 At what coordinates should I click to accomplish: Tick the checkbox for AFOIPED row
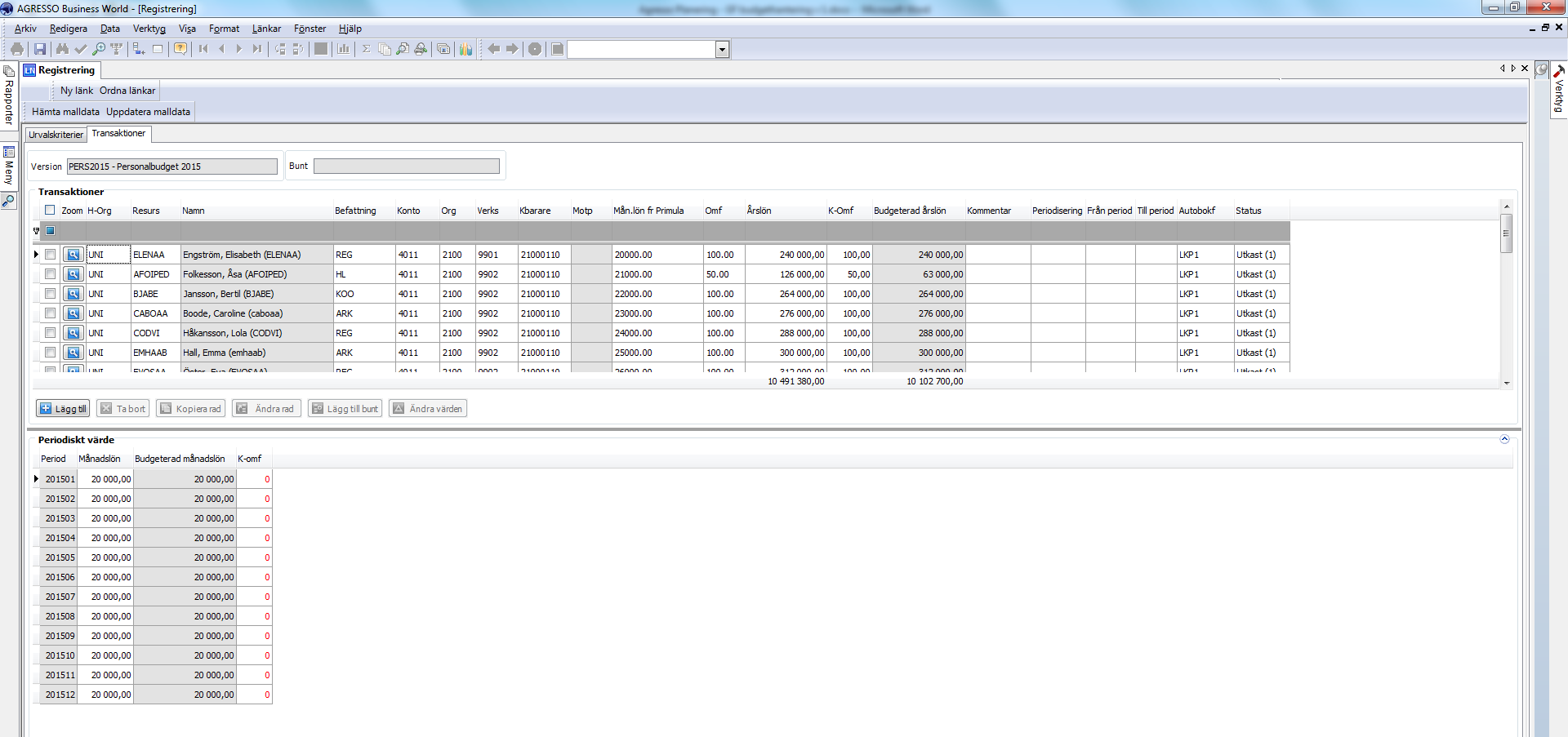(x=50, y=274)
